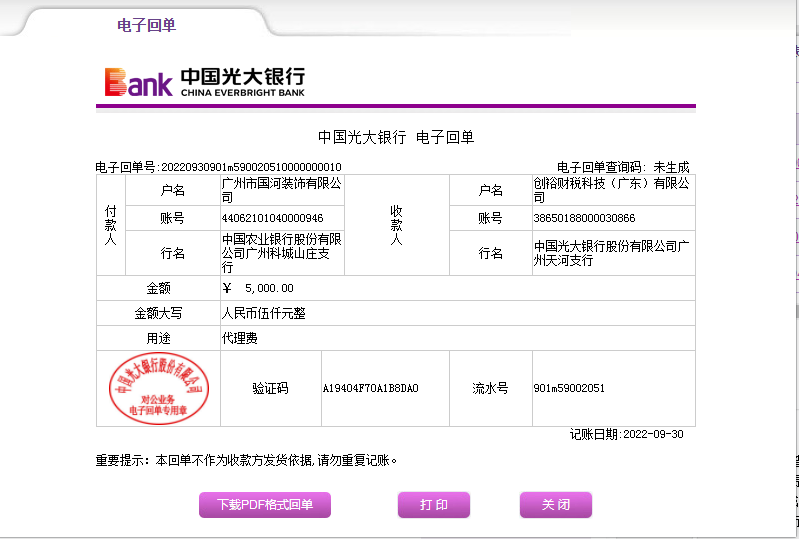Click the purpose value 代理费
Screen dimensions: 799x539
click(x=239, y=338)
